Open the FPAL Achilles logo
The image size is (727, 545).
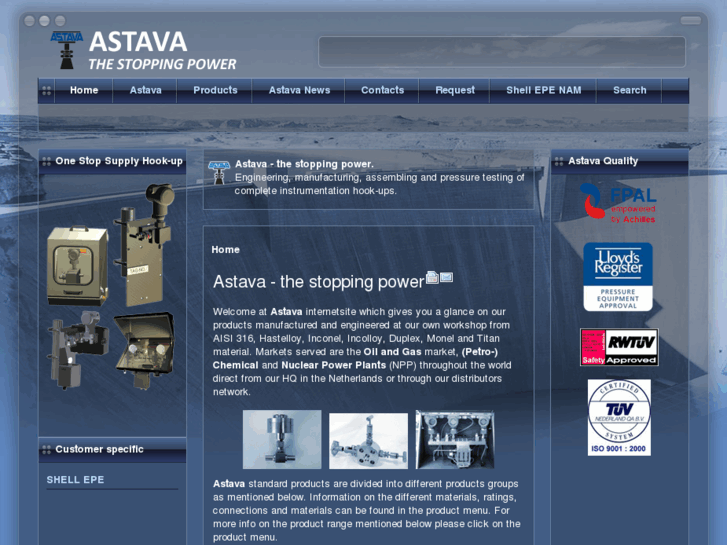618,203
